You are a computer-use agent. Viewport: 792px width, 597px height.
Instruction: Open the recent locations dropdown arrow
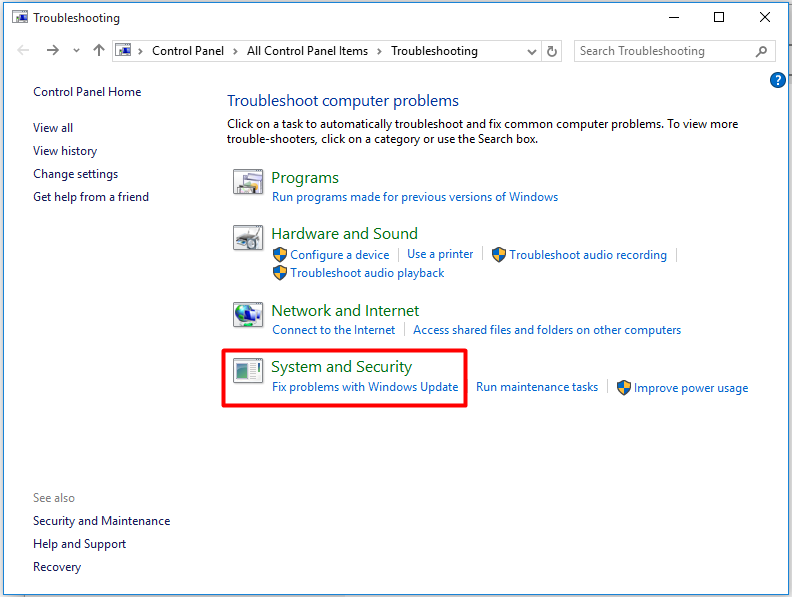pos(76,51)
